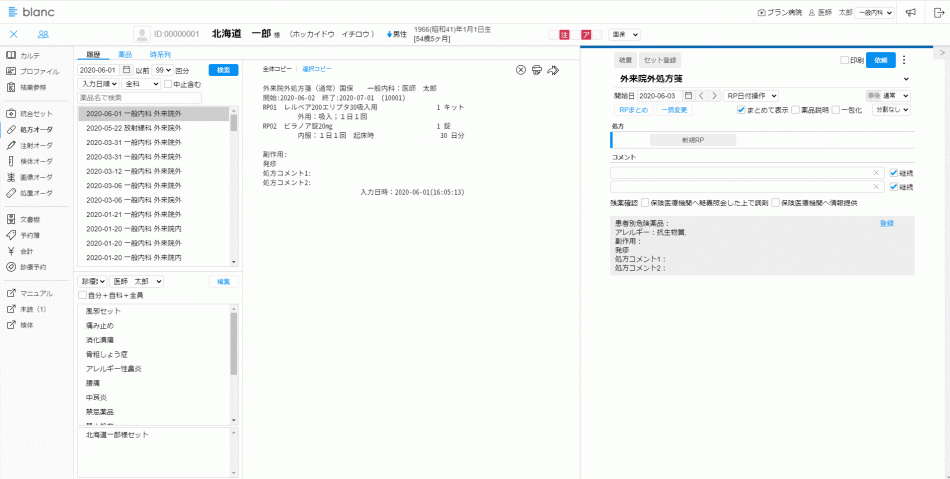Click the red ア allergy badge
950x479 pixels.
pos(586,35)
